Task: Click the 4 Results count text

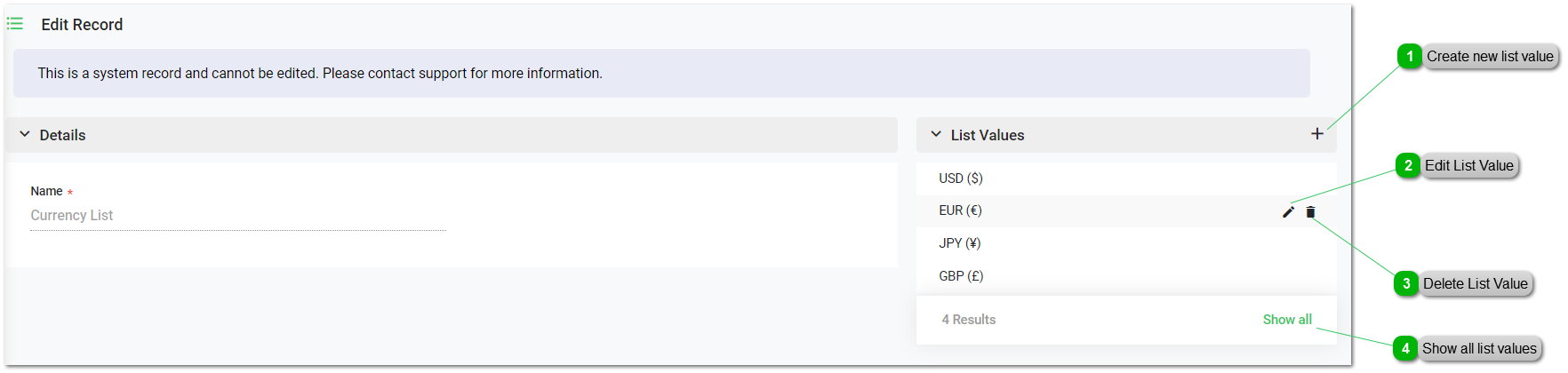Action: click(x=968, y=320)
